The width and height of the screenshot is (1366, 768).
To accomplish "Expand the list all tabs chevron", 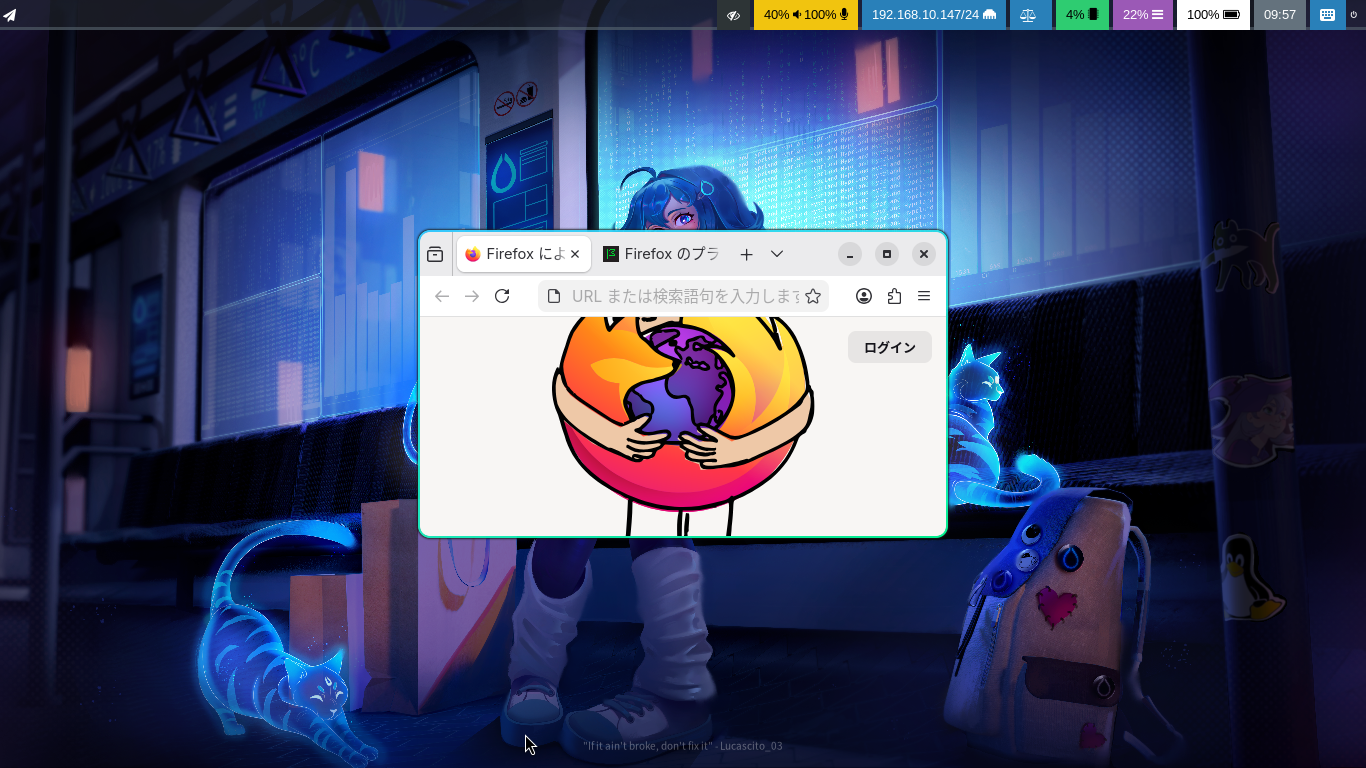I will [x=777, y=254].
